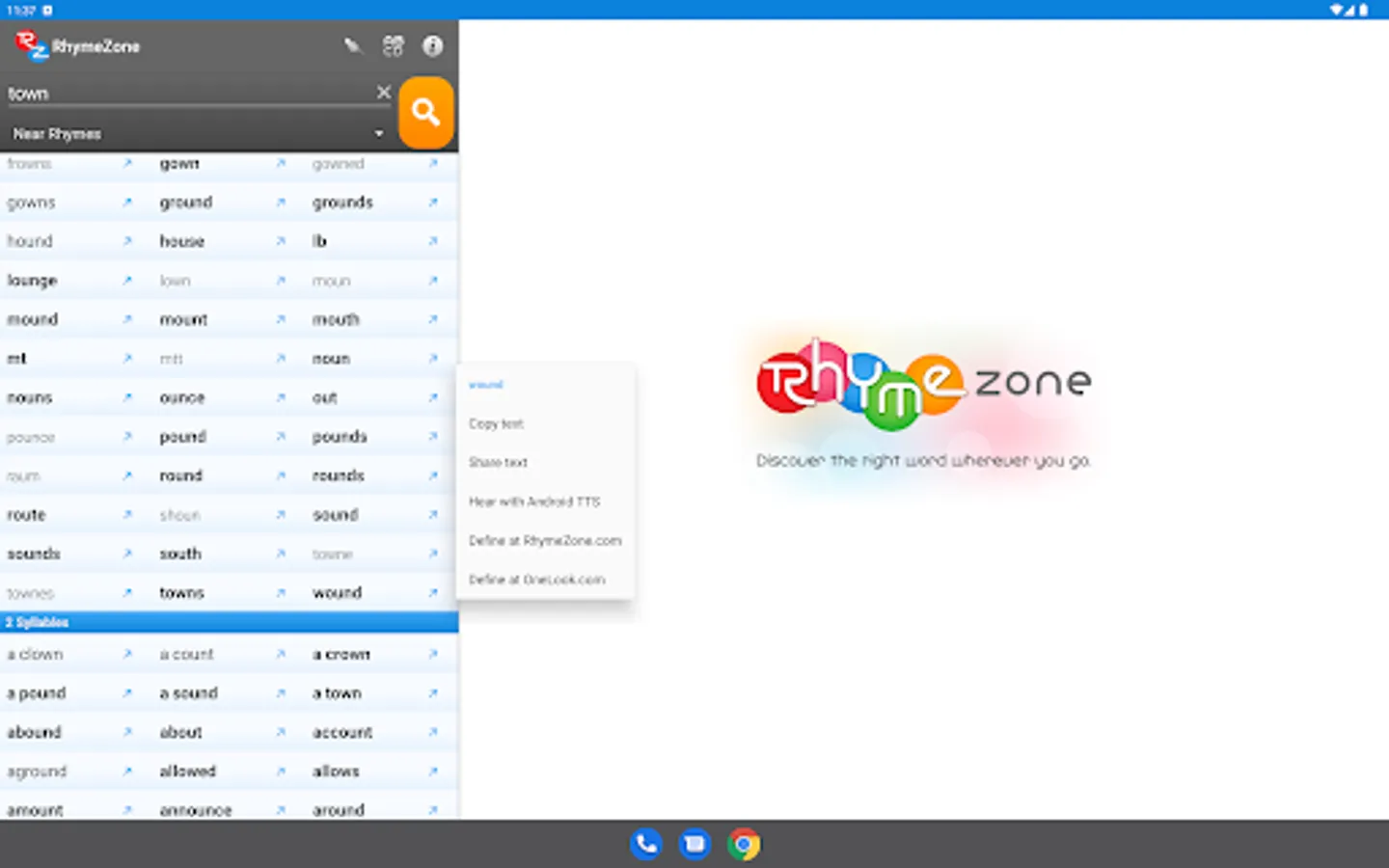Screen dimensions: 1389x868
Task: Open arrow icon next to 'a town'
Action: [433, 692]
